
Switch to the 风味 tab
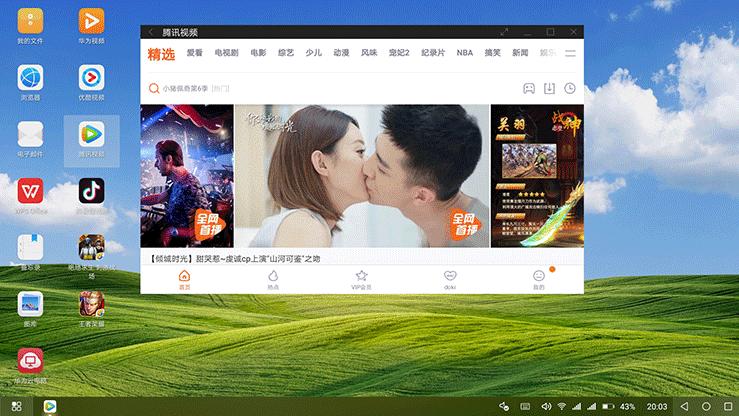point(369,53)
